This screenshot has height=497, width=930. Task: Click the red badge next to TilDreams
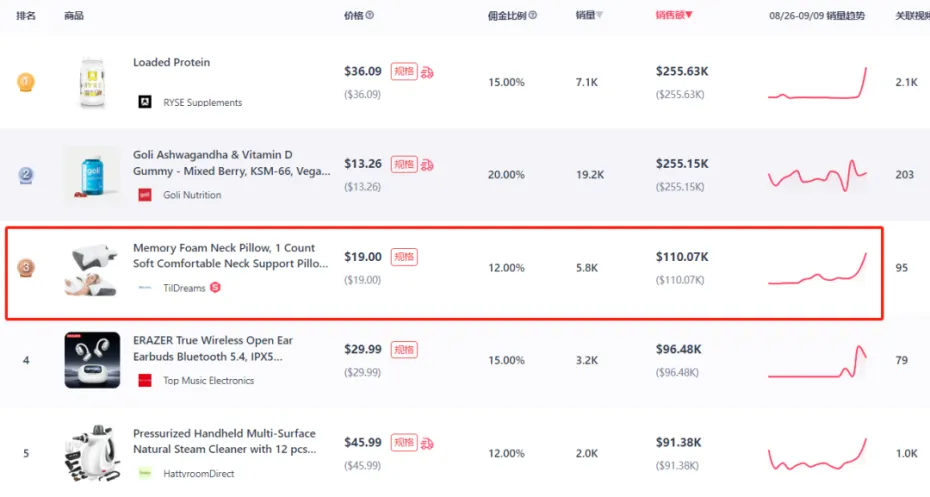click(215, 288)
